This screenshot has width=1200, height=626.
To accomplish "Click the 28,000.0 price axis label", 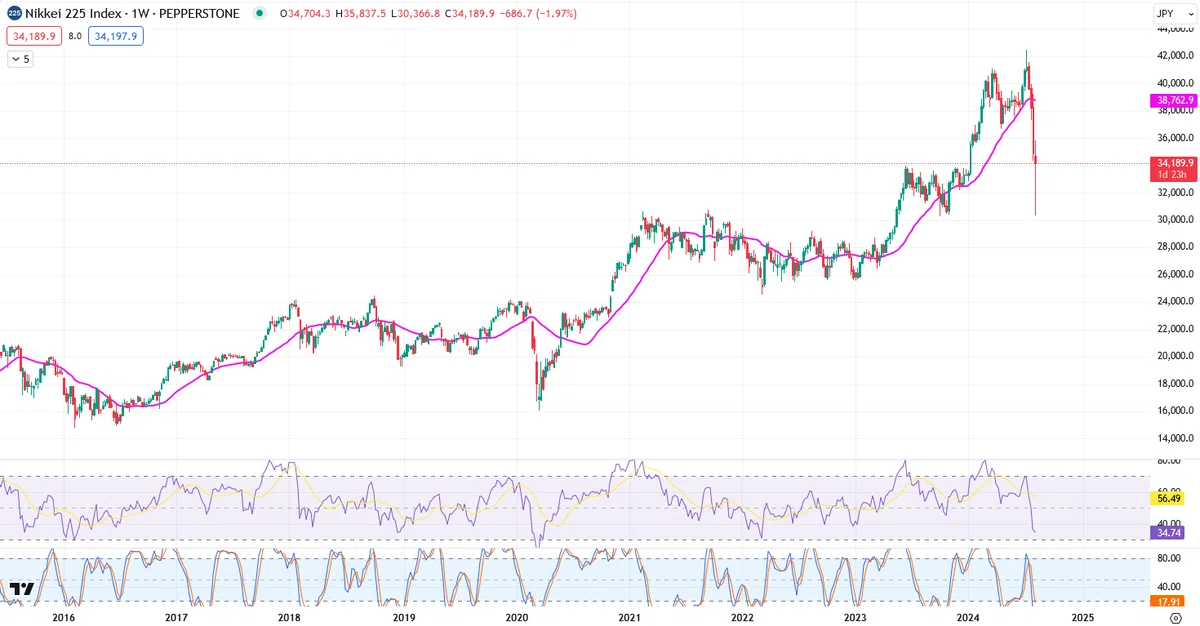I will point(1176,247).
